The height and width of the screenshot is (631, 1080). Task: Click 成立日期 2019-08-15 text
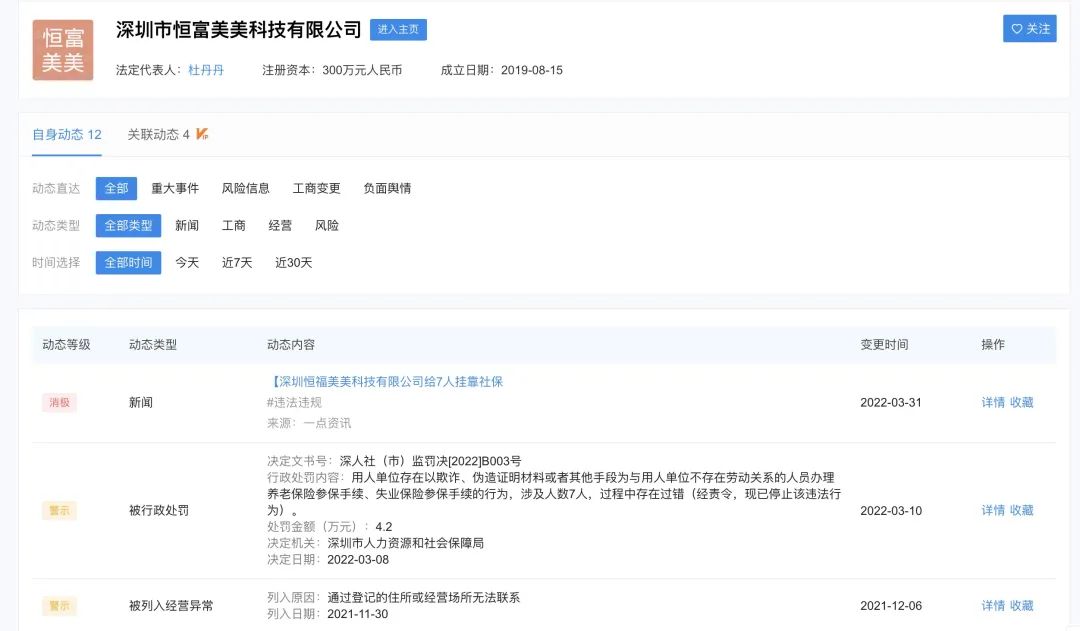501,70
